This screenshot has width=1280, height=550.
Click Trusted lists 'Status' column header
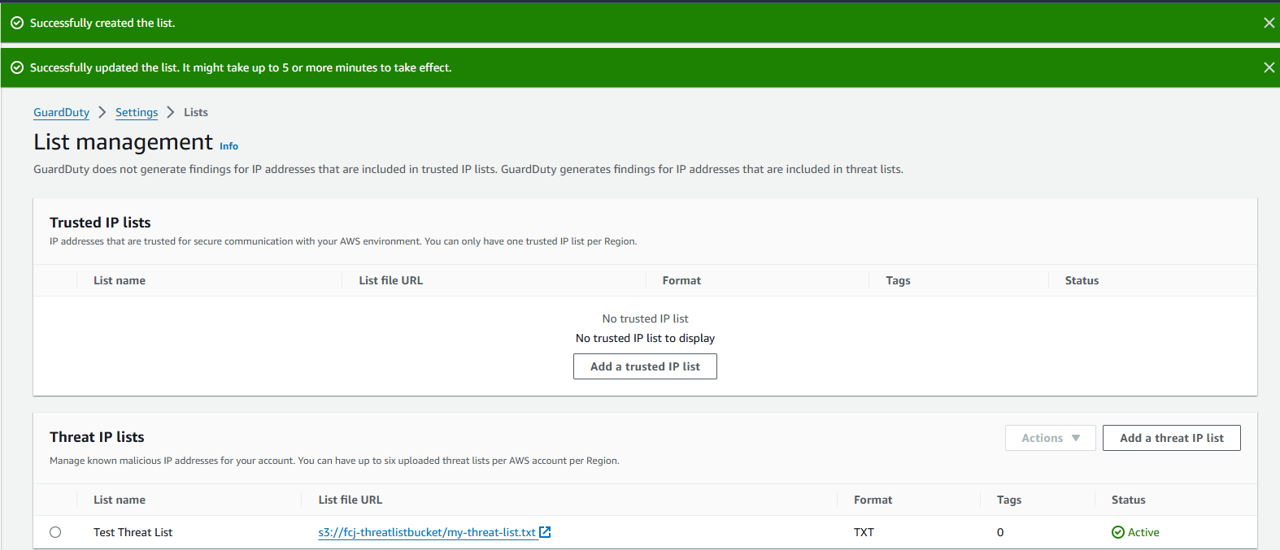point(1082,281)
